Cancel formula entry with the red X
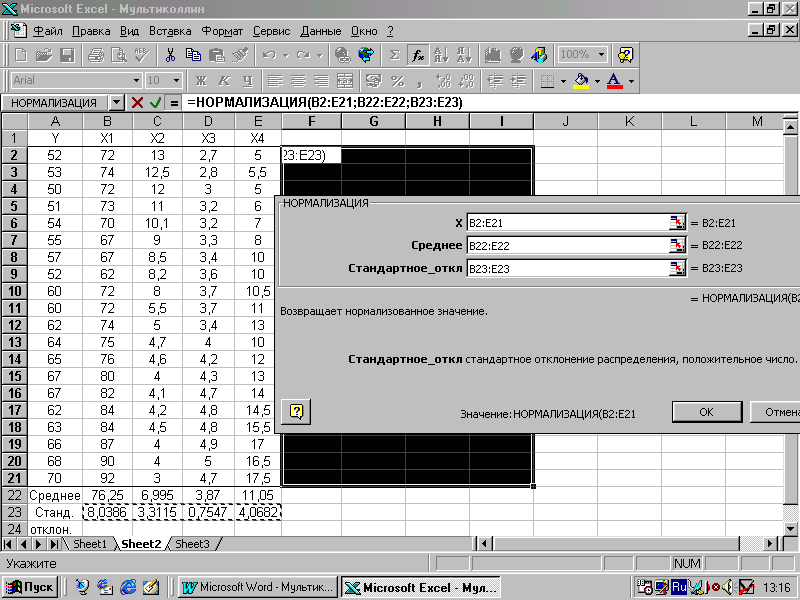The image size is (800, 600). tap(138, 103)
